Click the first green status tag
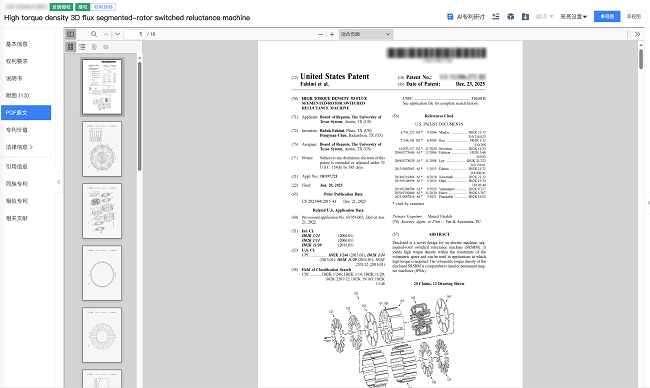The height and width of the screenshot is (388, 650). tap(61, 7)
